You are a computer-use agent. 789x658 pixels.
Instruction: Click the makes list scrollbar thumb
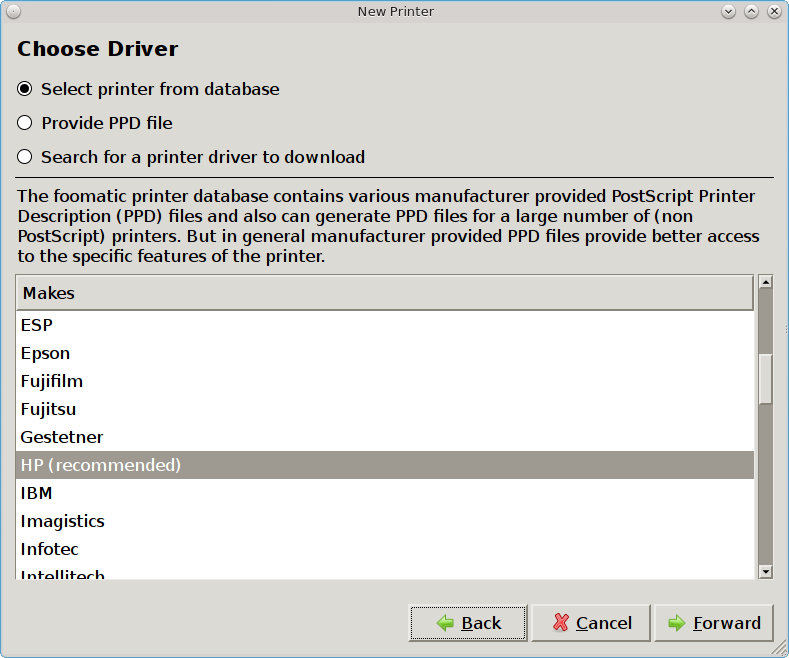tap(765, 379)
